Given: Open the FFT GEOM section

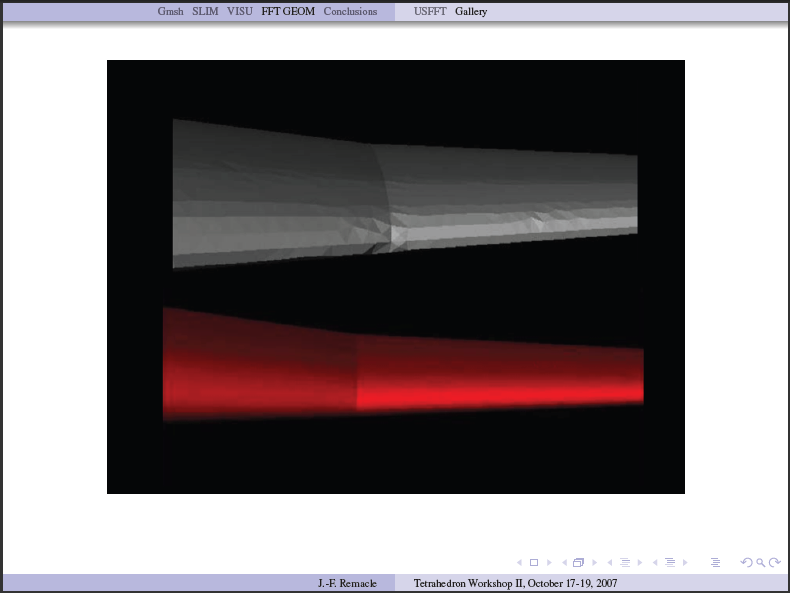Looking at the screenshot, I should (x=288, y=11).
